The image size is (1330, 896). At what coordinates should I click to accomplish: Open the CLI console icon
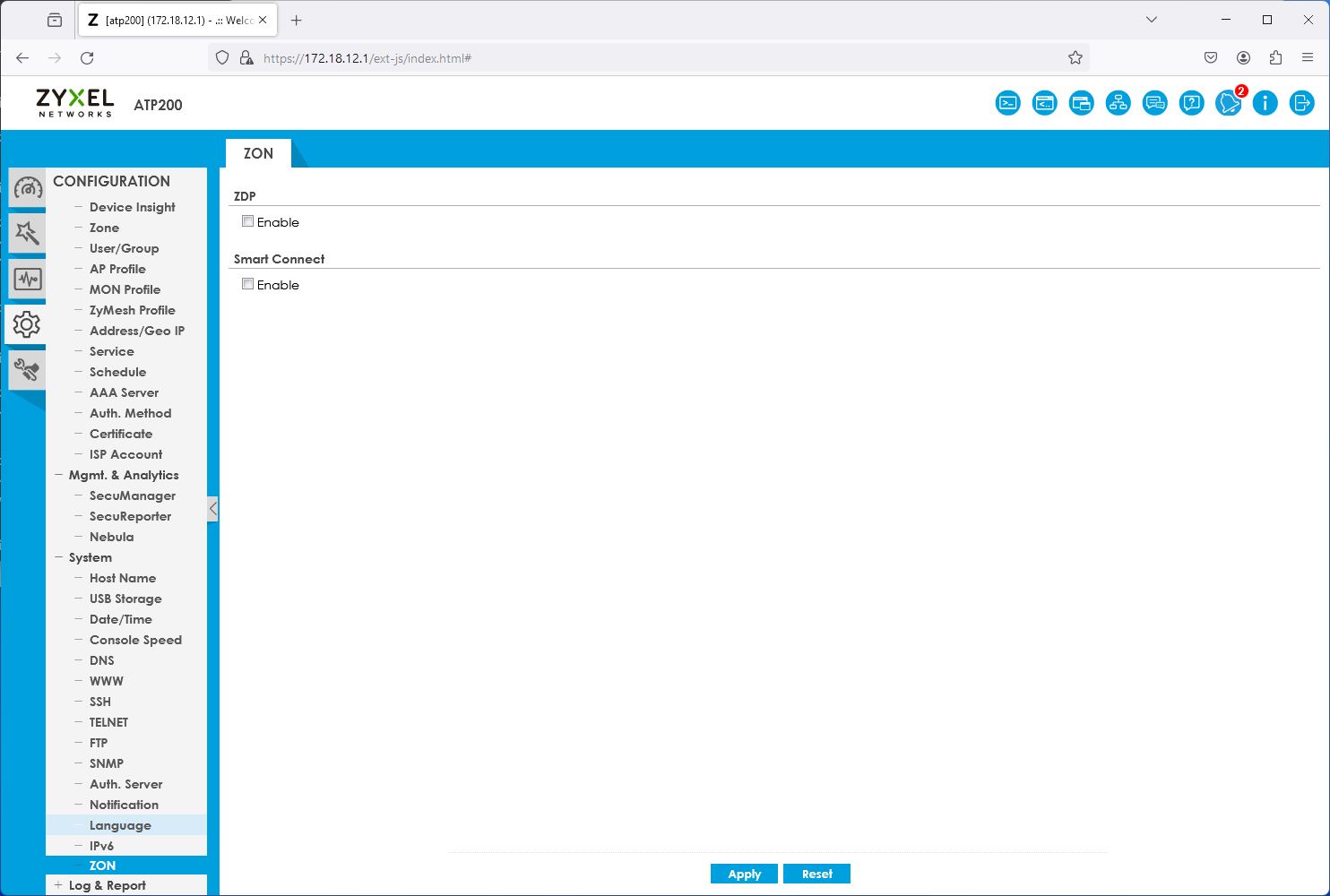tap(1008, 103)
